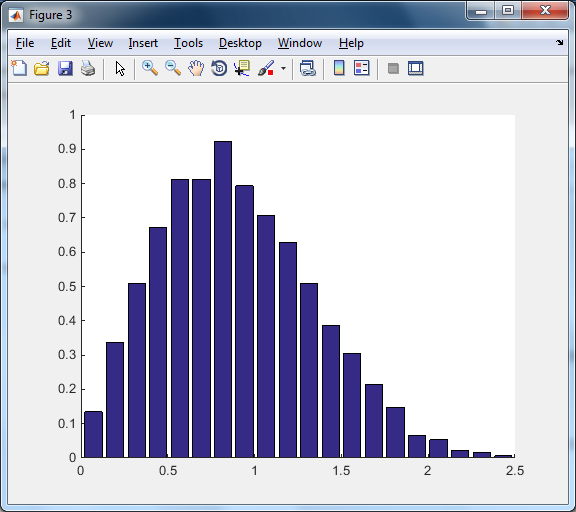Select the Edit Plot arrow tool

pos(120,68)
